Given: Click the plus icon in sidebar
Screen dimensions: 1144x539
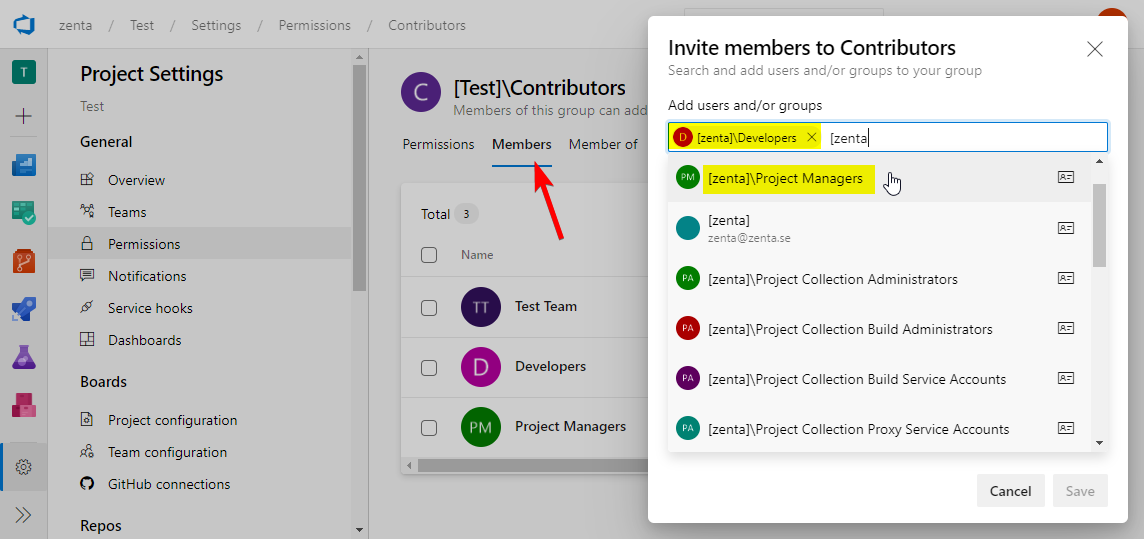Looking at the screenshot, I should (24, 116).
